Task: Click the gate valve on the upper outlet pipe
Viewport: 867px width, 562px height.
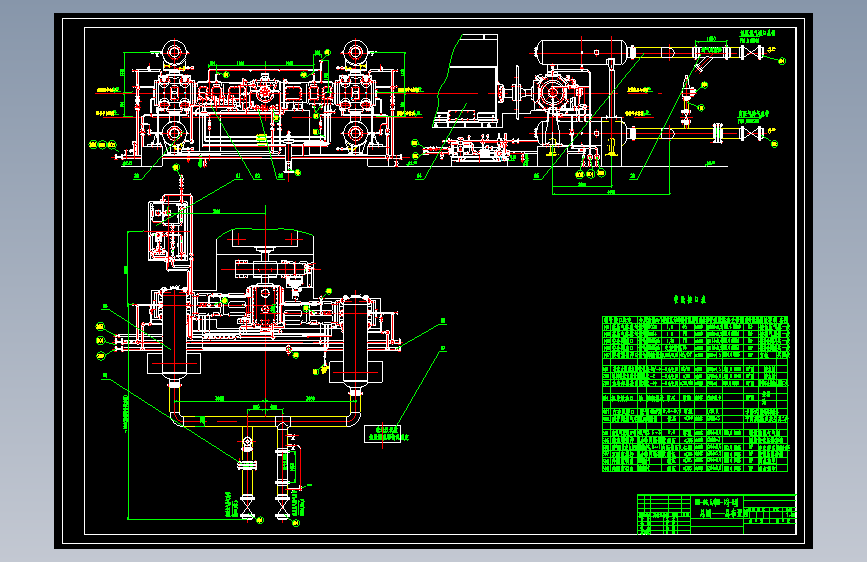Action: tap(752, 53)
